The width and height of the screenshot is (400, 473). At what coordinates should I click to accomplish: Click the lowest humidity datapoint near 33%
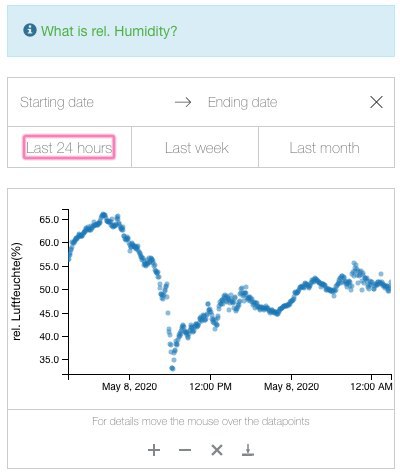172,368
